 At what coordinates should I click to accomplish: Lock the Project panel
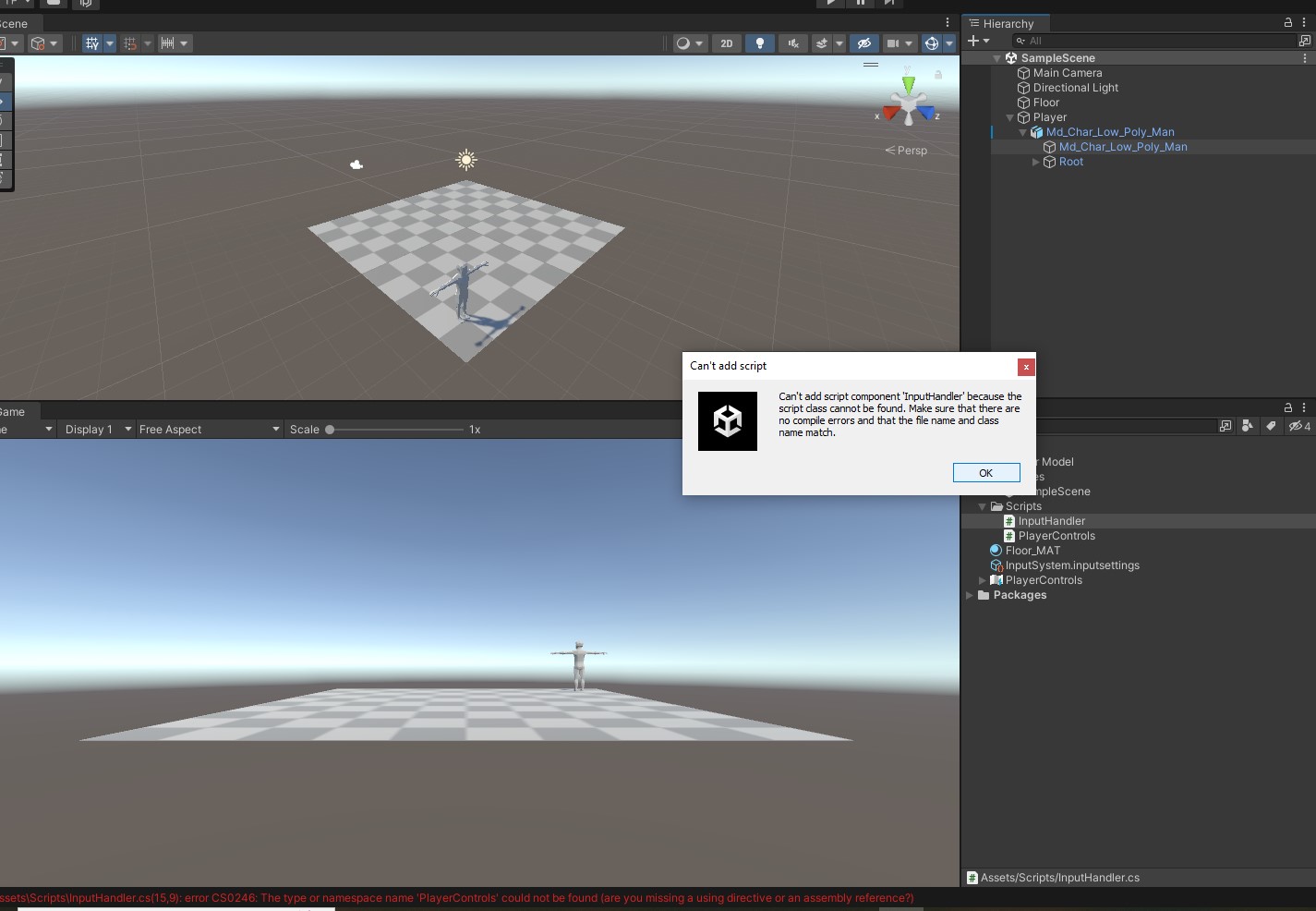click(x=1288, y=407)
